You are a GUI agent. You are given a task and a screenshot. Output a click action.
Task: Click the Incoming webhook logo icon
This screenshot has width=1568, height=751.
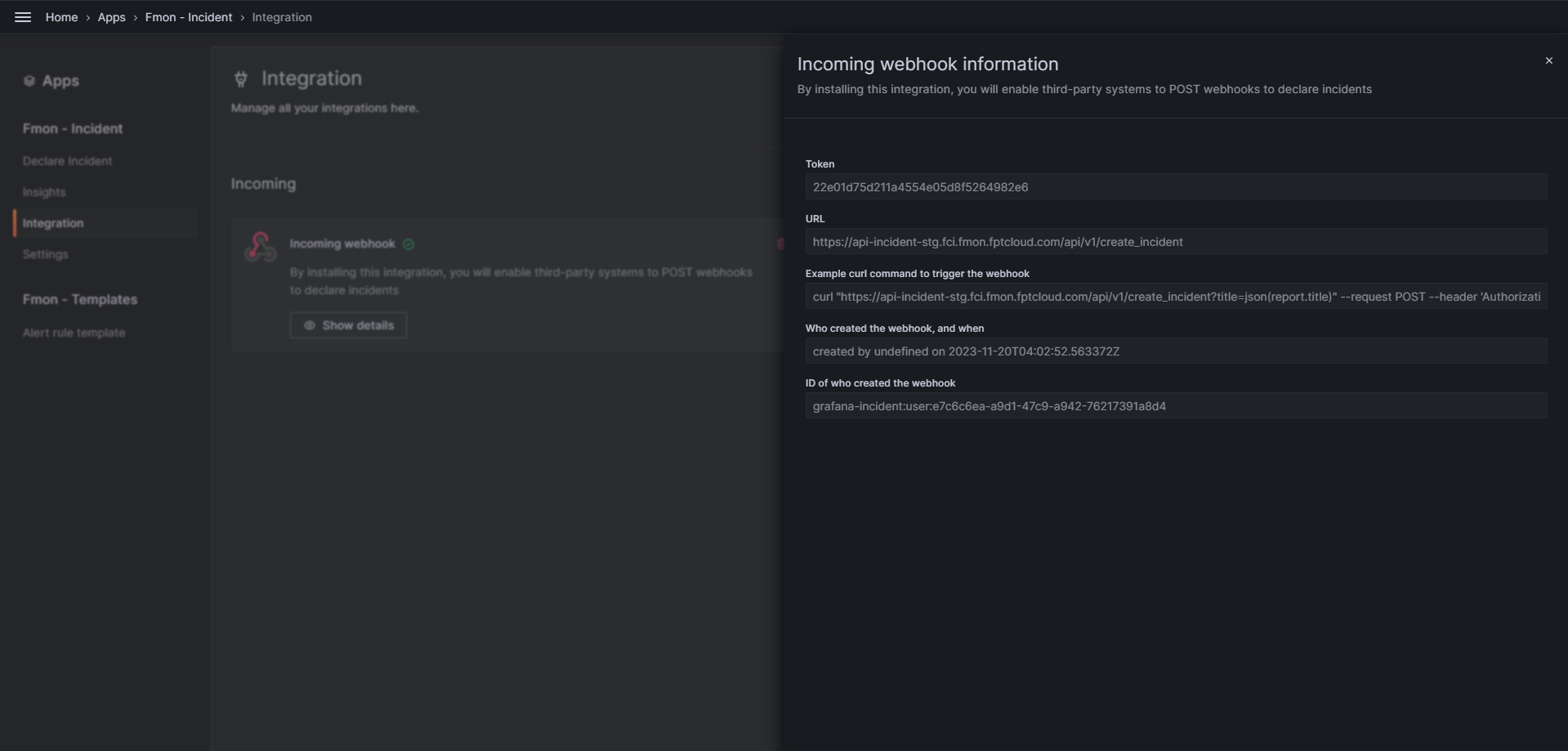260,247
